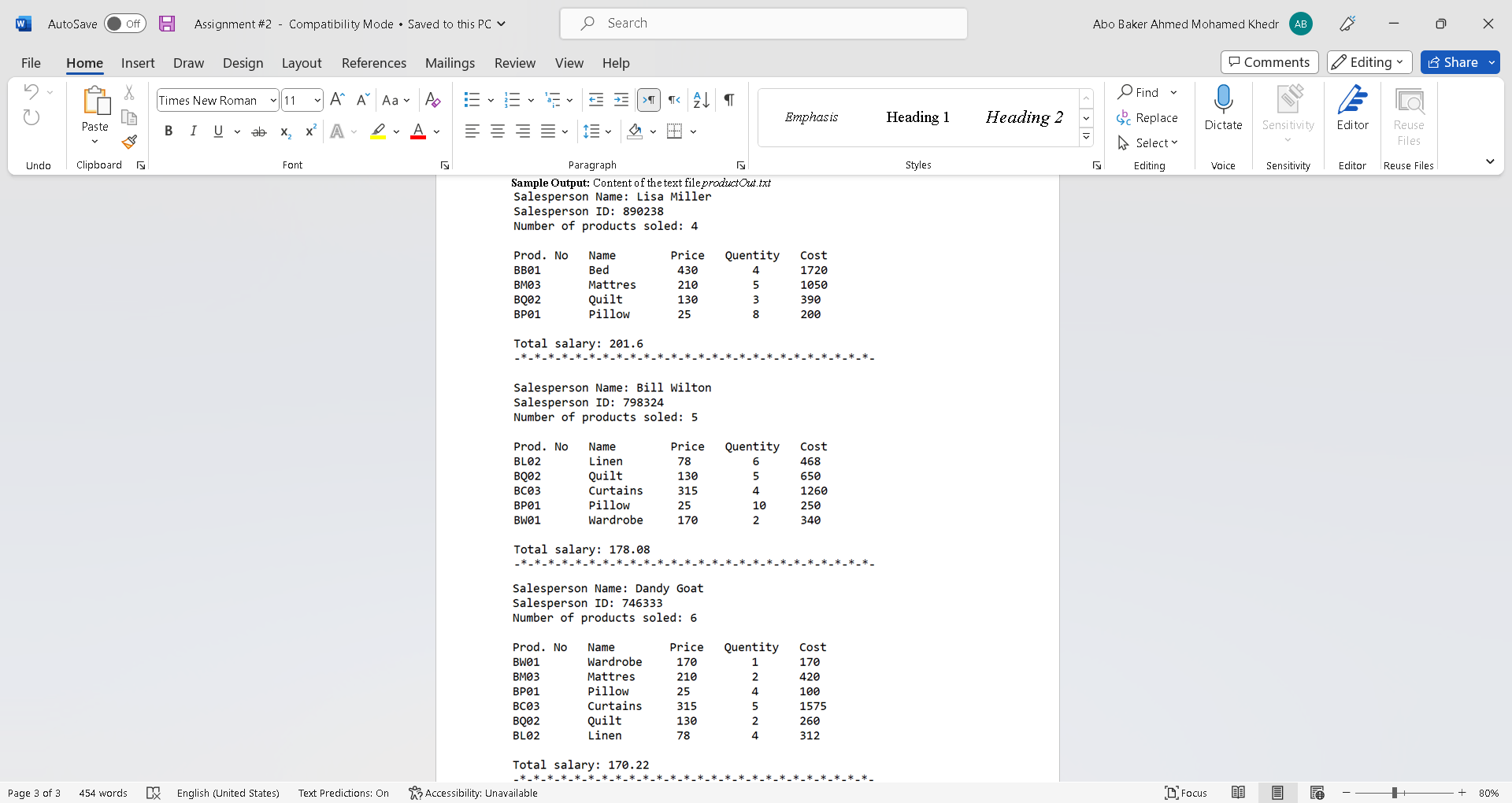Screen dimensions: 1512x803
Task: Apply red font color
Action: click(418, 131)
